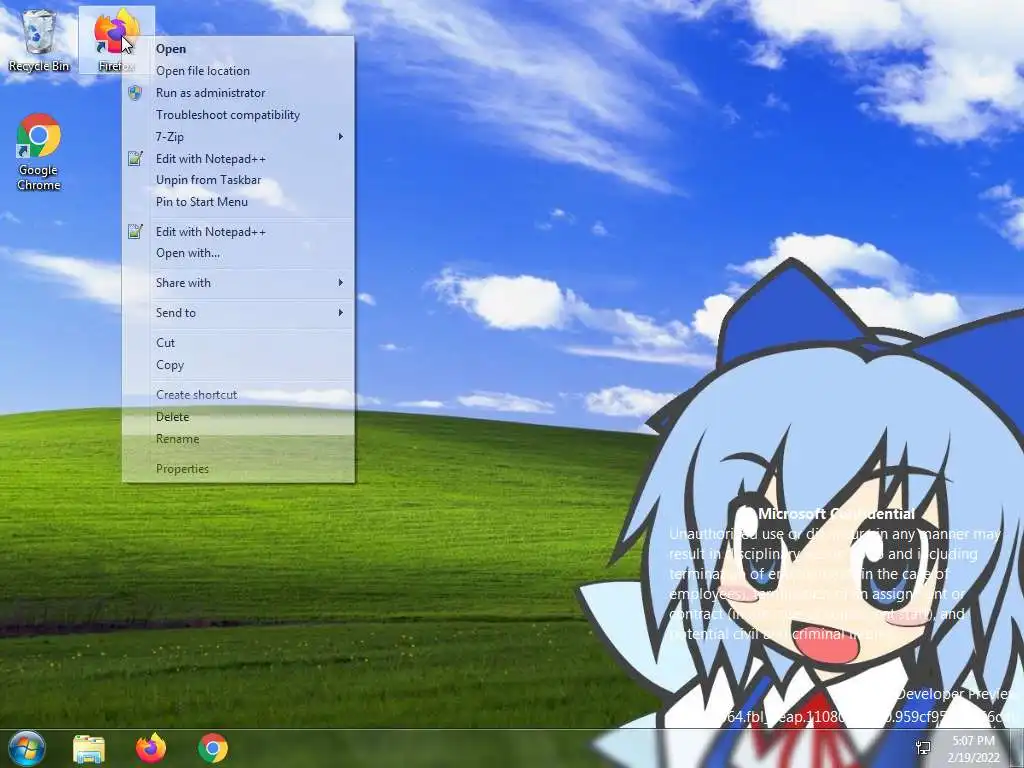Select Run as administrator
Image resolution: width=1024 pixels, height=768 pixels.
coord(238,93)
